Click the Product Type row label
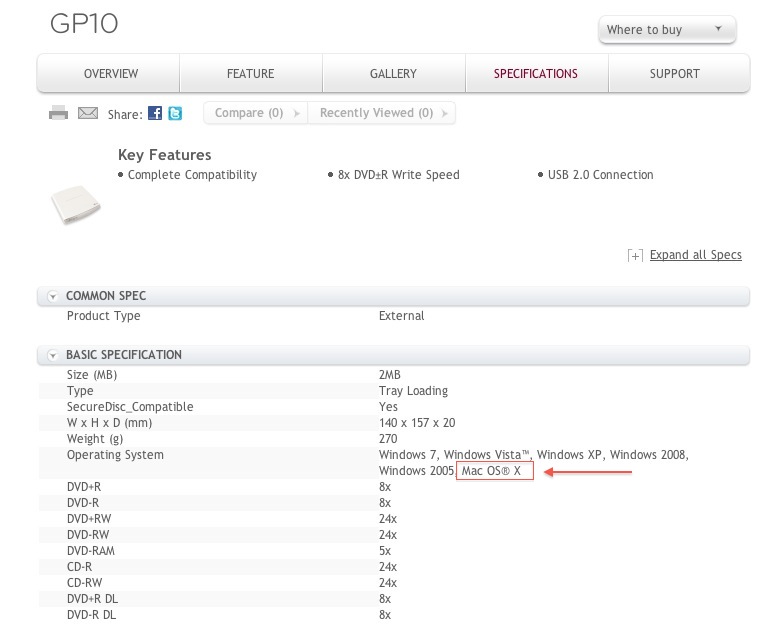Viewport: 760px width, 634px height. pos(103,316)
